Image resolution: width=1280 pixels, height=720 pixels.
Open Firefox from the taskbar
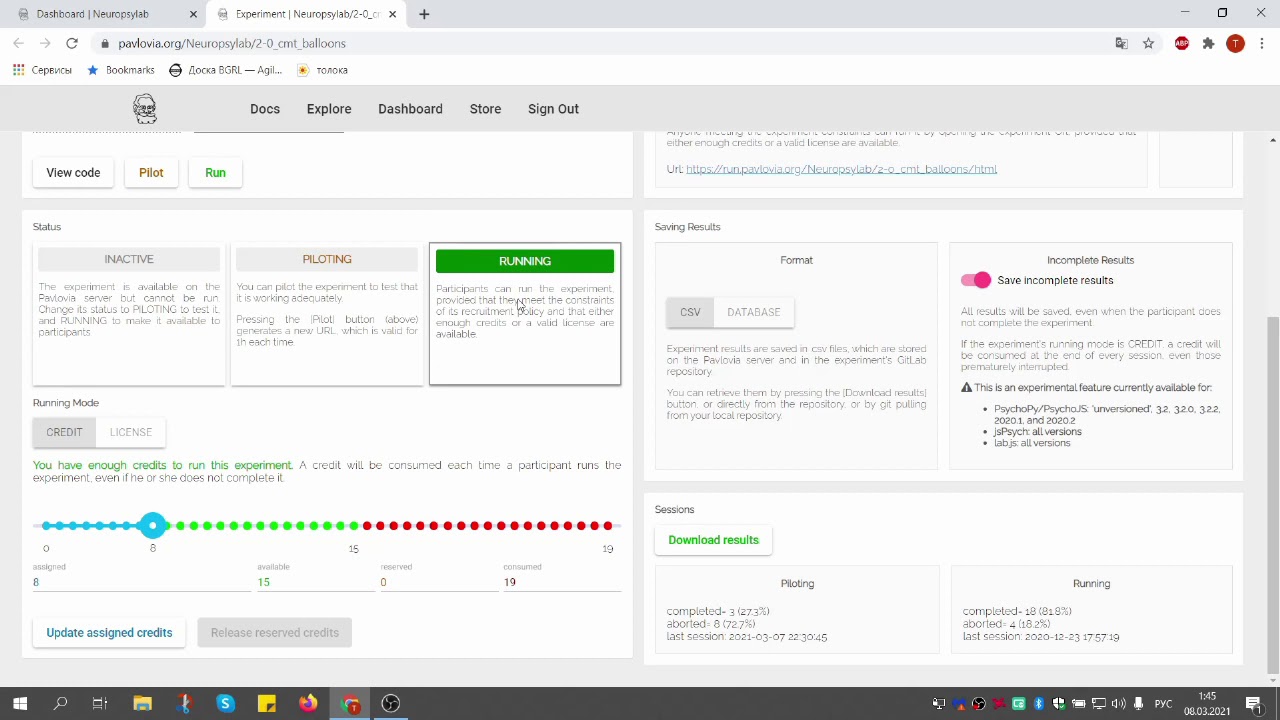click(308, 703)
